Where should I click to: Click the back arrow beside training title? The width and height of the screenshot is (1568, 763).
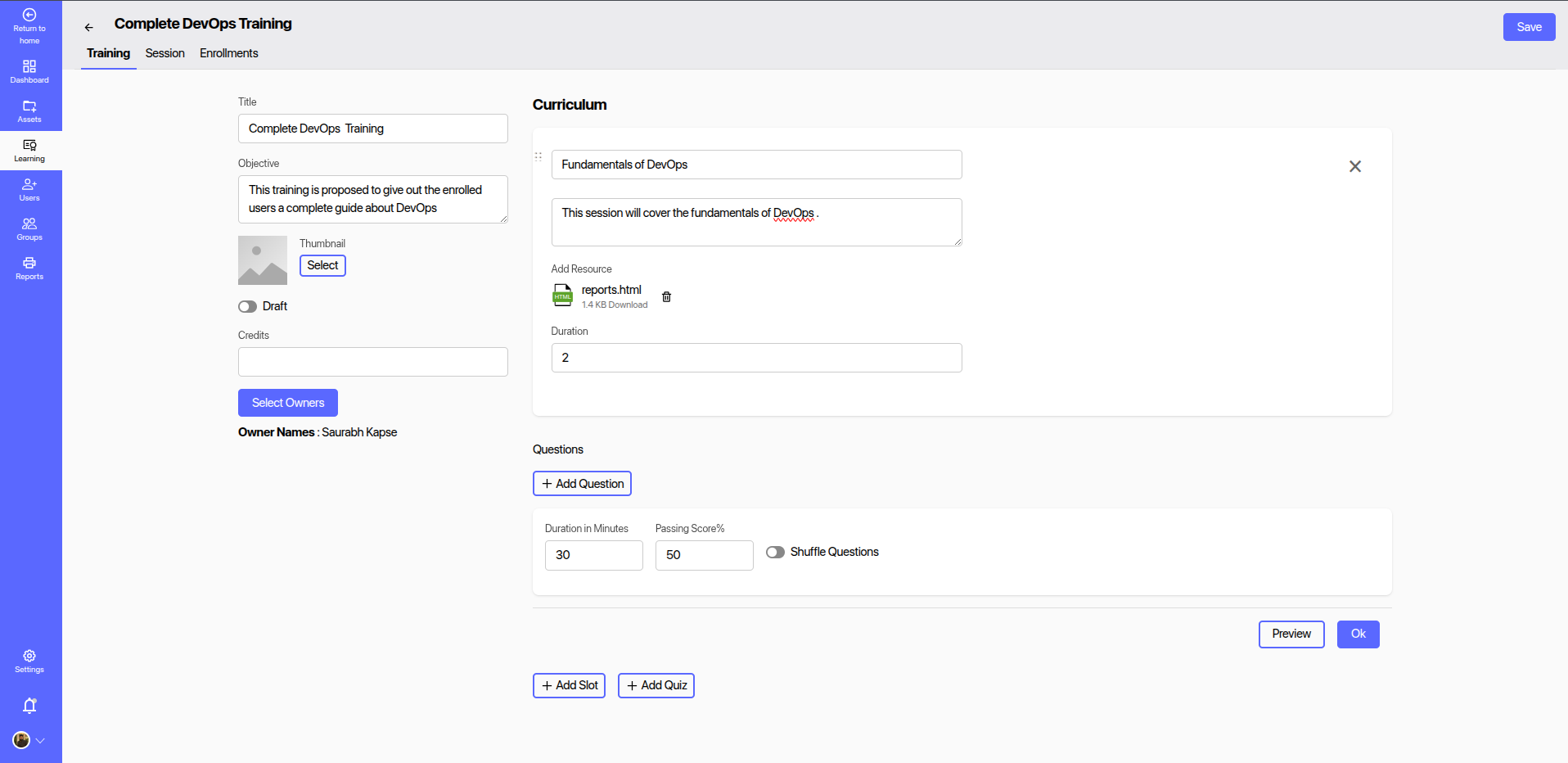pyautogui.click(x=89, y=27)
